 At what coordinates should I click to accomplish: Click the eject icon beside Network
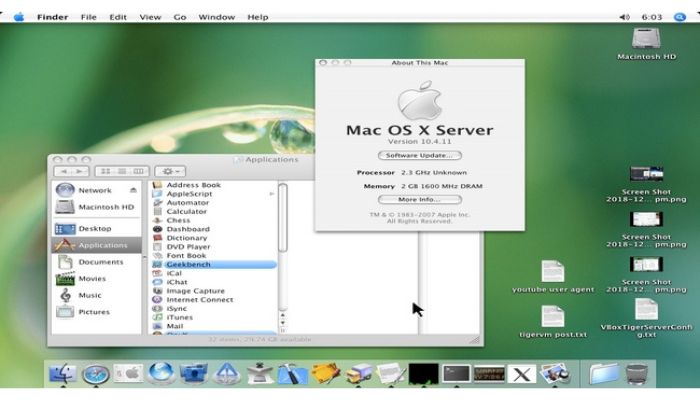pyautogui.click(x=133, y=190)
